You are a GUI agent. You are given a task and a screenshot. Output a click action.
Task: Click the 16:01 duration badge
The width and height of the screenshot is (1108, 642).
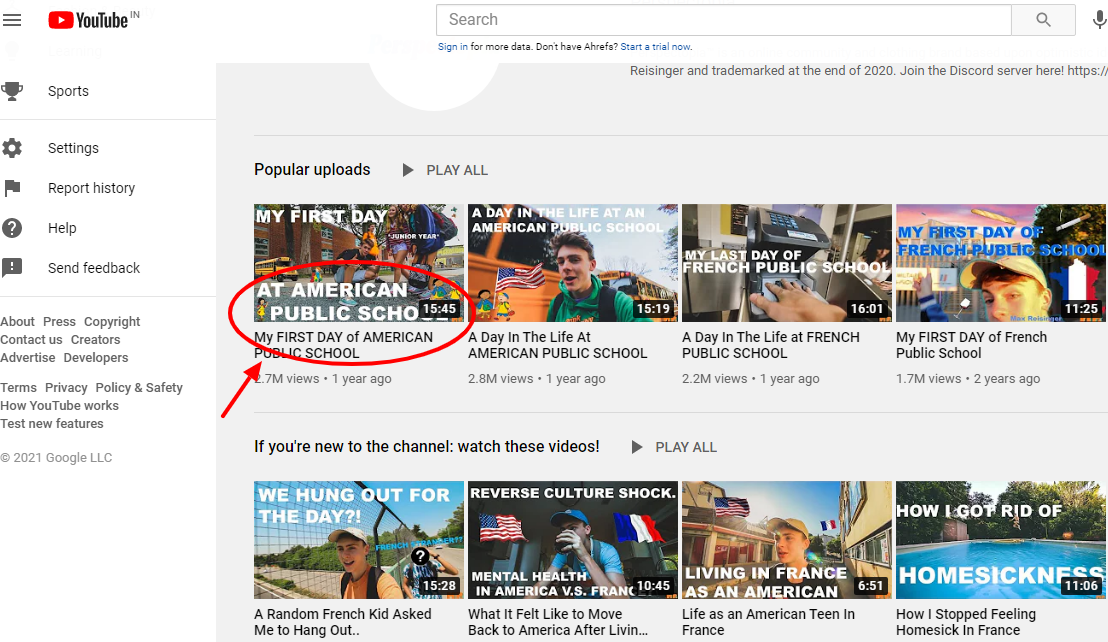866,309
